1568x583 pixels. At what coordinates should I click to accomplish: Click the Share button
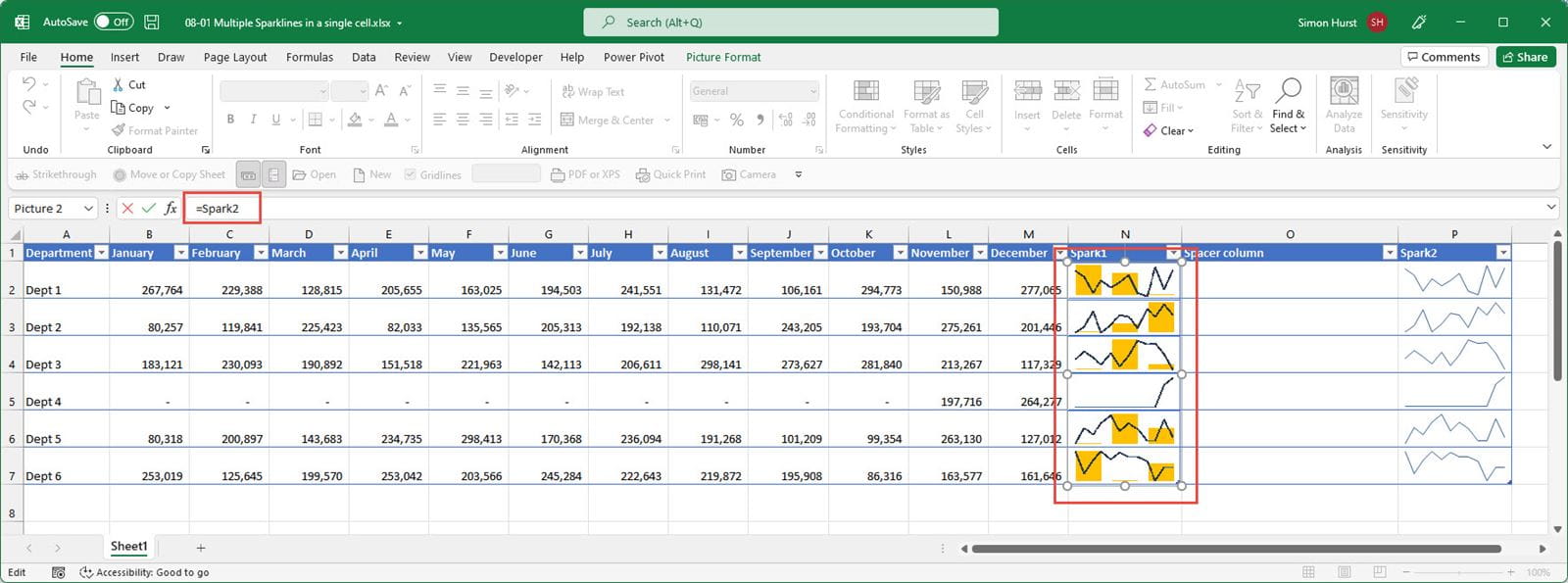[x=1525, y=57]
